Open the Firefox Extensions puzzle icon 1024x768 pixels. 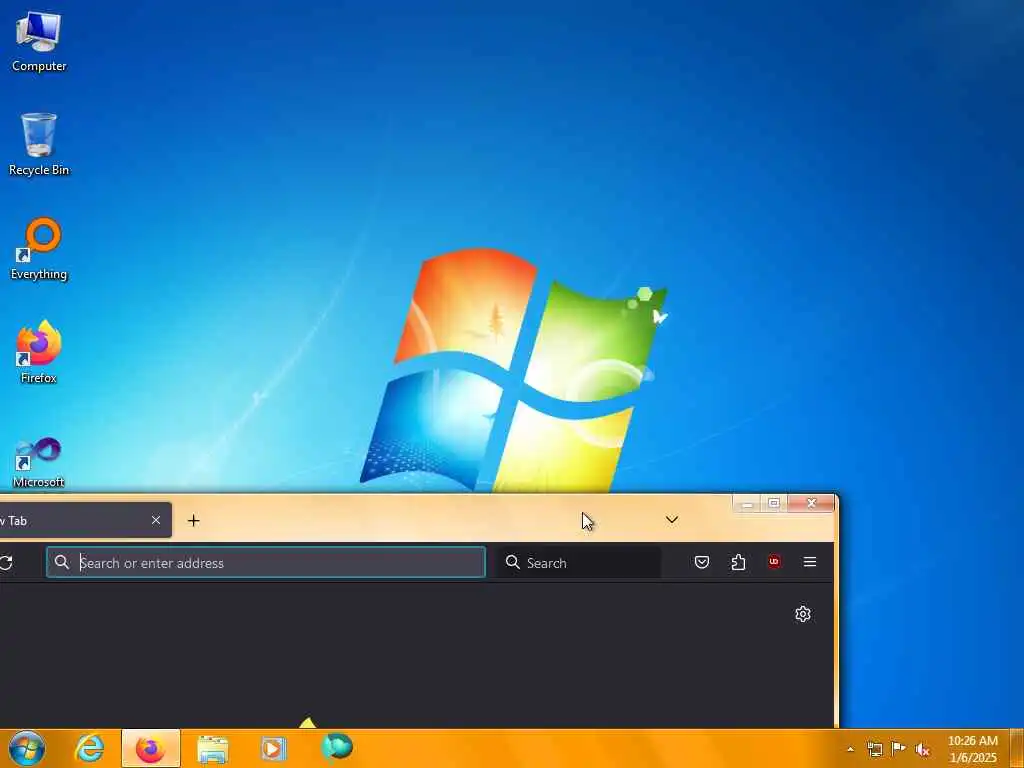tap(738, 562)
